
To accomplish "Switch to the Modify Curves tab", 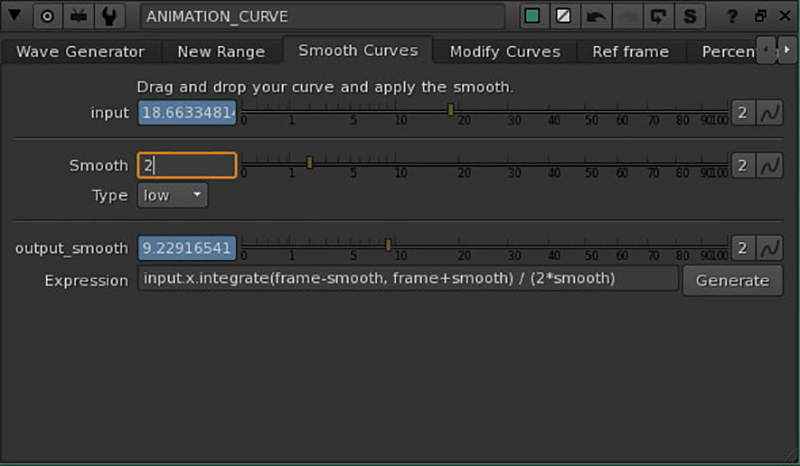I will coord(505,51).
